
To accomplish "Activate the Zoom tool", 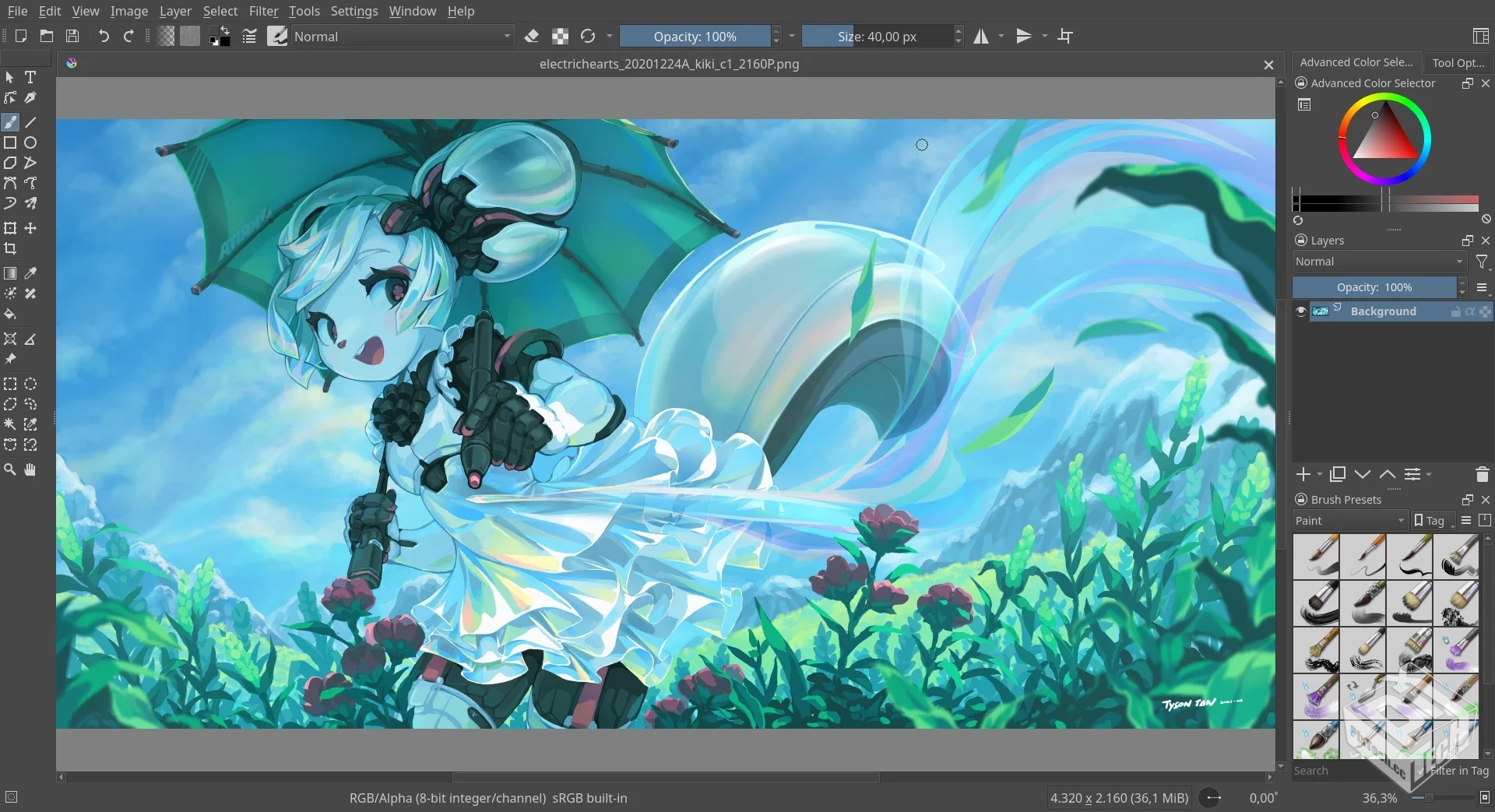I will tap(10, 469).
